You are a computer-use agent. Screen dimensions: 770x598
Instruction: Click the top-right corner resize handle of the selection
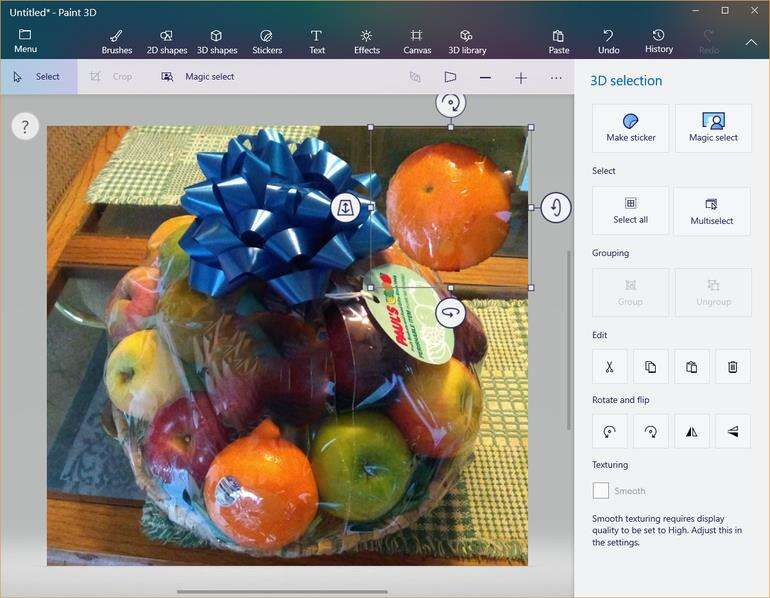[x=531, y=128]
